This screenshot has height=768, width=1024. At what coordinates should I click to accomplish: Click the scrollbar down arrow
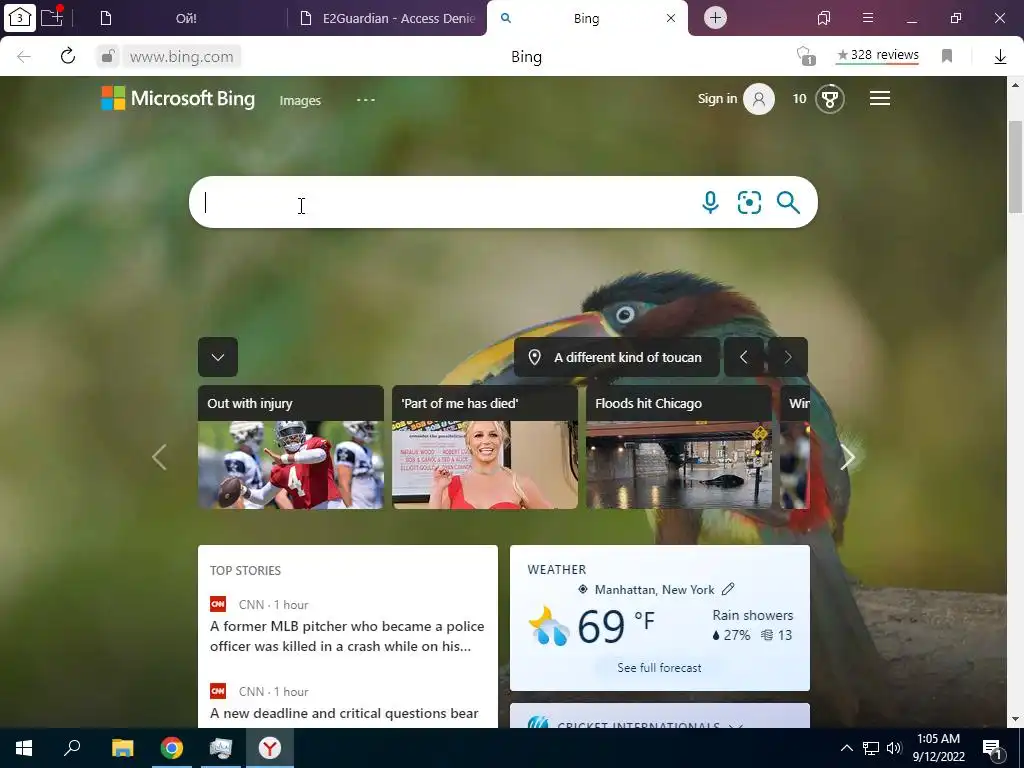pyautogui.click(x=1016, y=720)
